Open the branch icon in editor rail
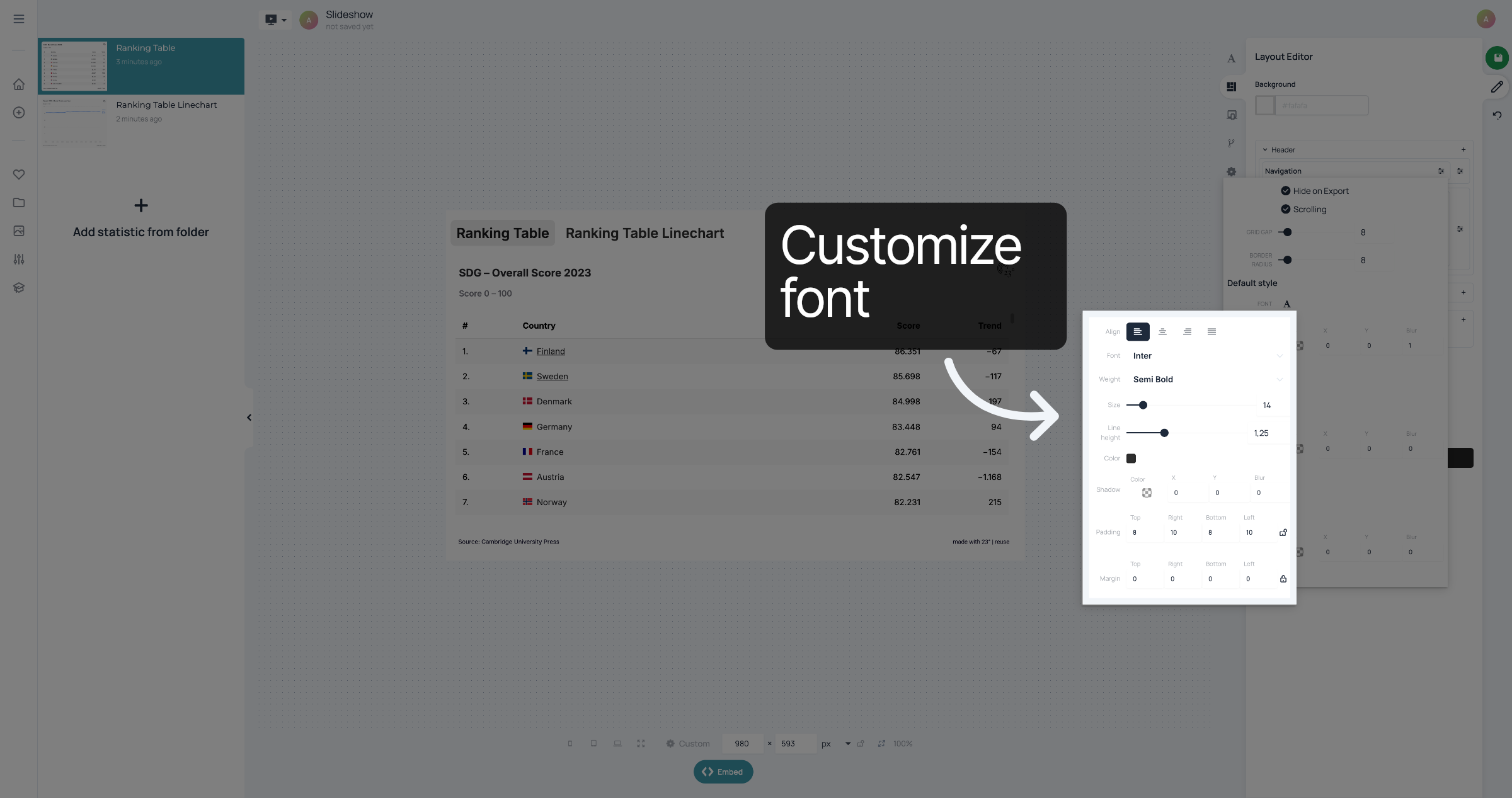The width and height of the screenshot is (1512, 798). pyautogui.click(x=1231, y=144)
